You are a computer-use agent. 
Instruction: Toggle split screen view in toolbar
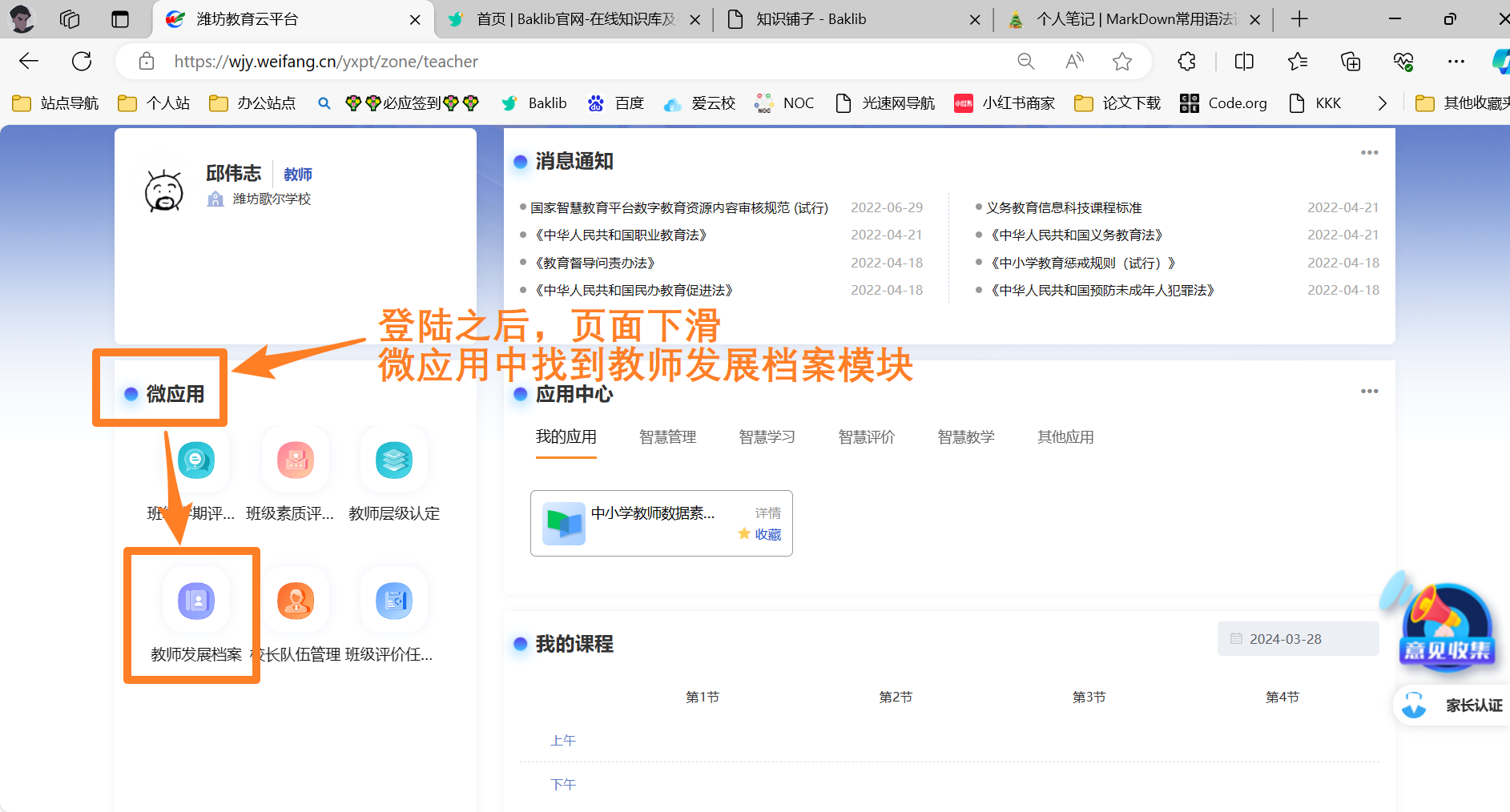[1244, 62]
